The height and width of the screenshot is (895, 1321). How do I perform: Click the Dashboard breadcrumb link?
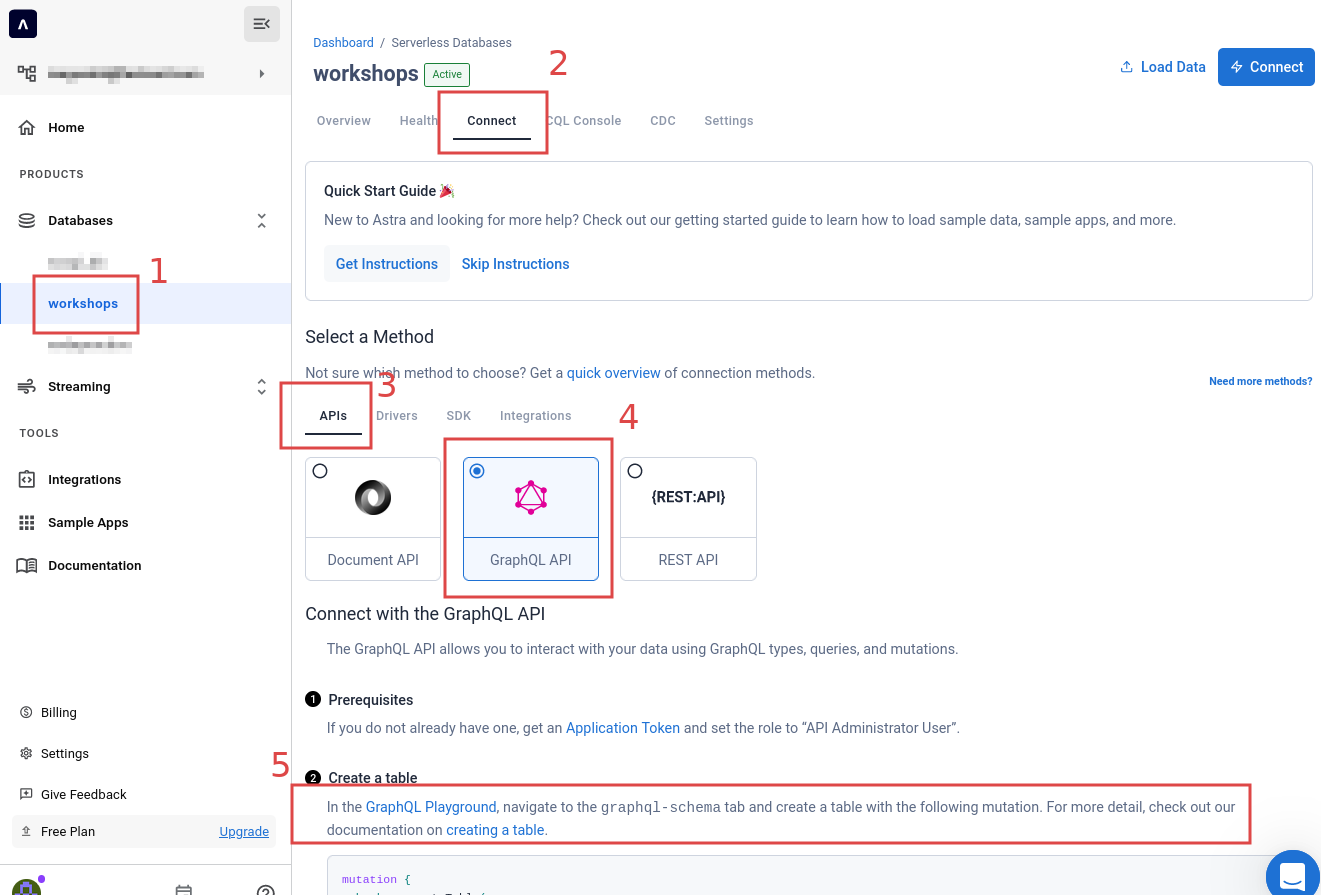click(343, 43)
